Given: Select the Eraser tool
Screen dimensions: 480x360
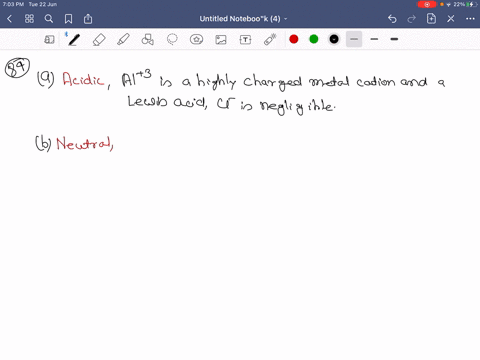Looking at the screenshot, I should tap(99, 40).
